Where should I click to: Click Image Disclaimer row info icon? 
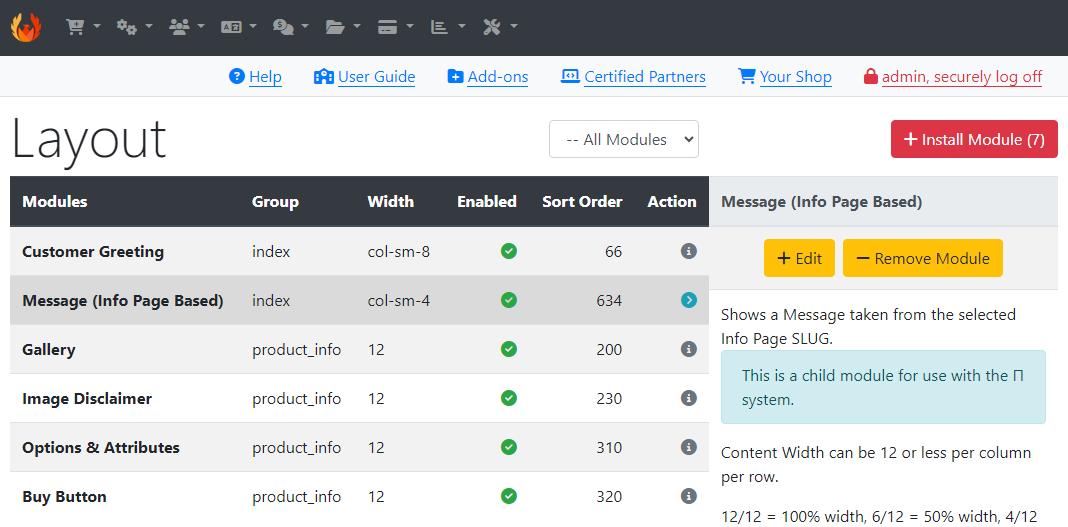coord(689,398)
